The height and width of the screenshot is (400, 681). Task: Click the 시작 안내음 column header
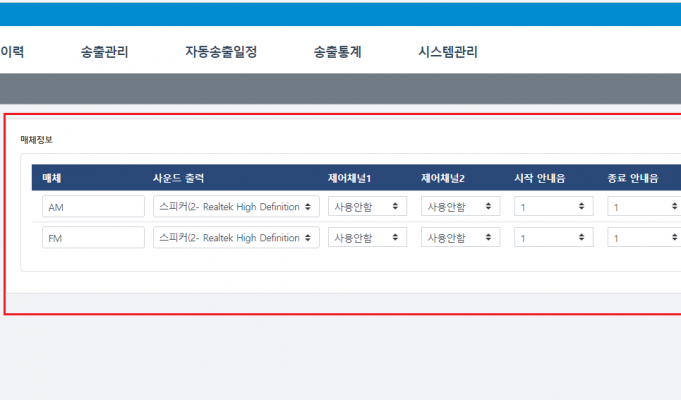click(x=539, y=178)
